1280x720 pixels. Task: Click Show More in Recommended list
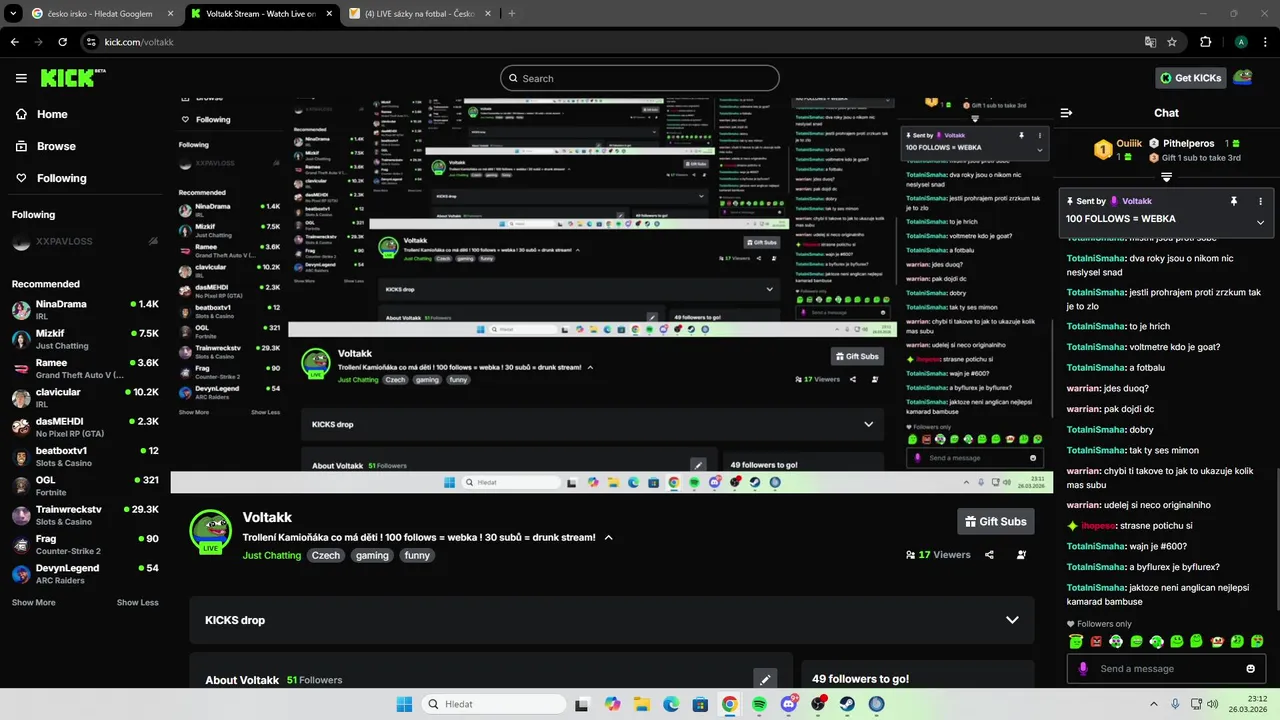[x=33, y=603]
